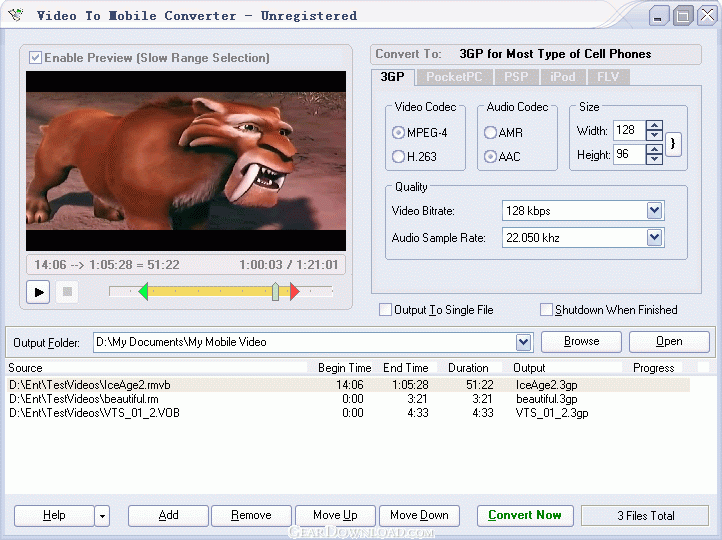722x540 pixels.
Task: Select AMR audio codec
Action: (x=490, y=133)
